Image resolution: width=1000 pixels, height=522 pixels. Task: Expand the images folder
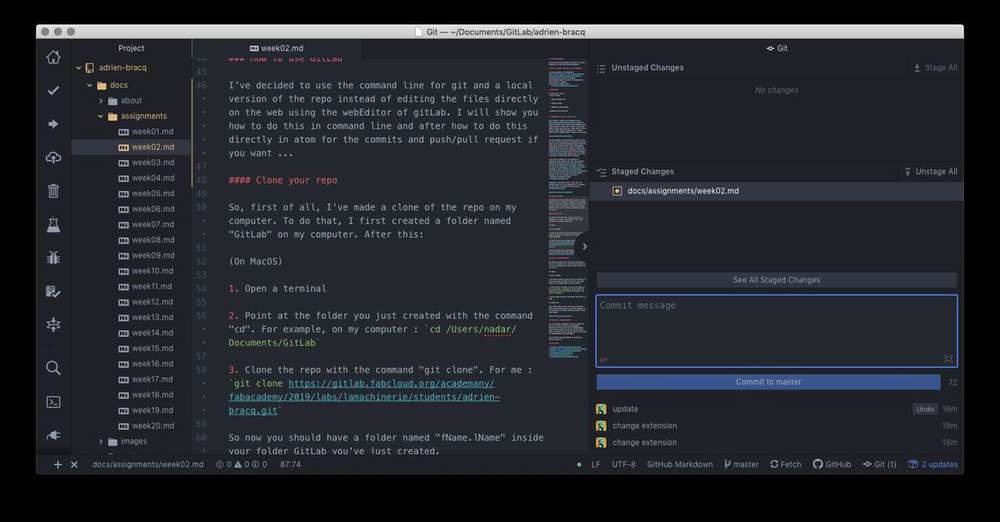click(x=101, y=442)
